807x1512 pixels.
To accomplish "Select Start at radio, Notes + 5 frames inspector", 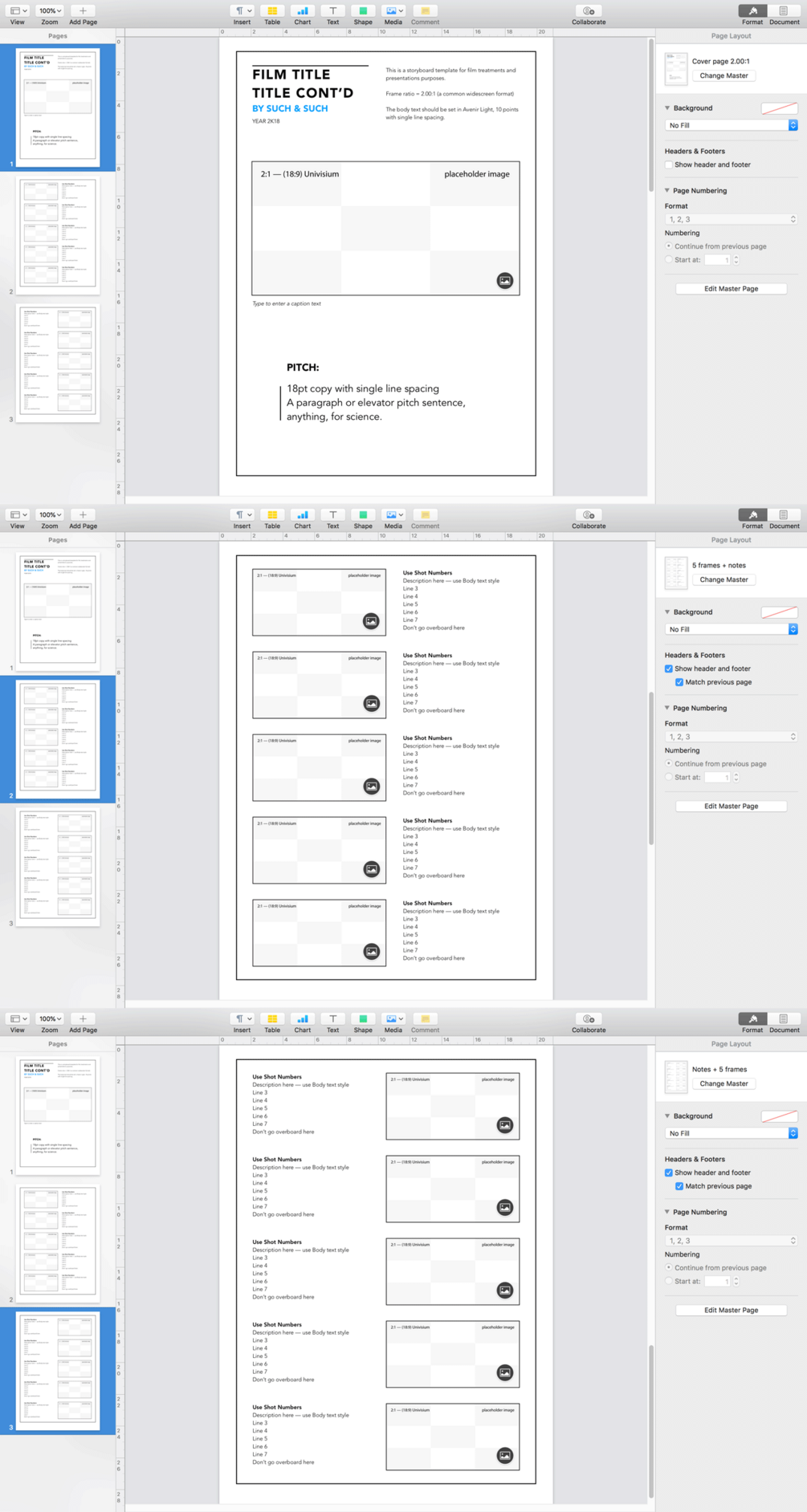I will [x=668, y=1282].
